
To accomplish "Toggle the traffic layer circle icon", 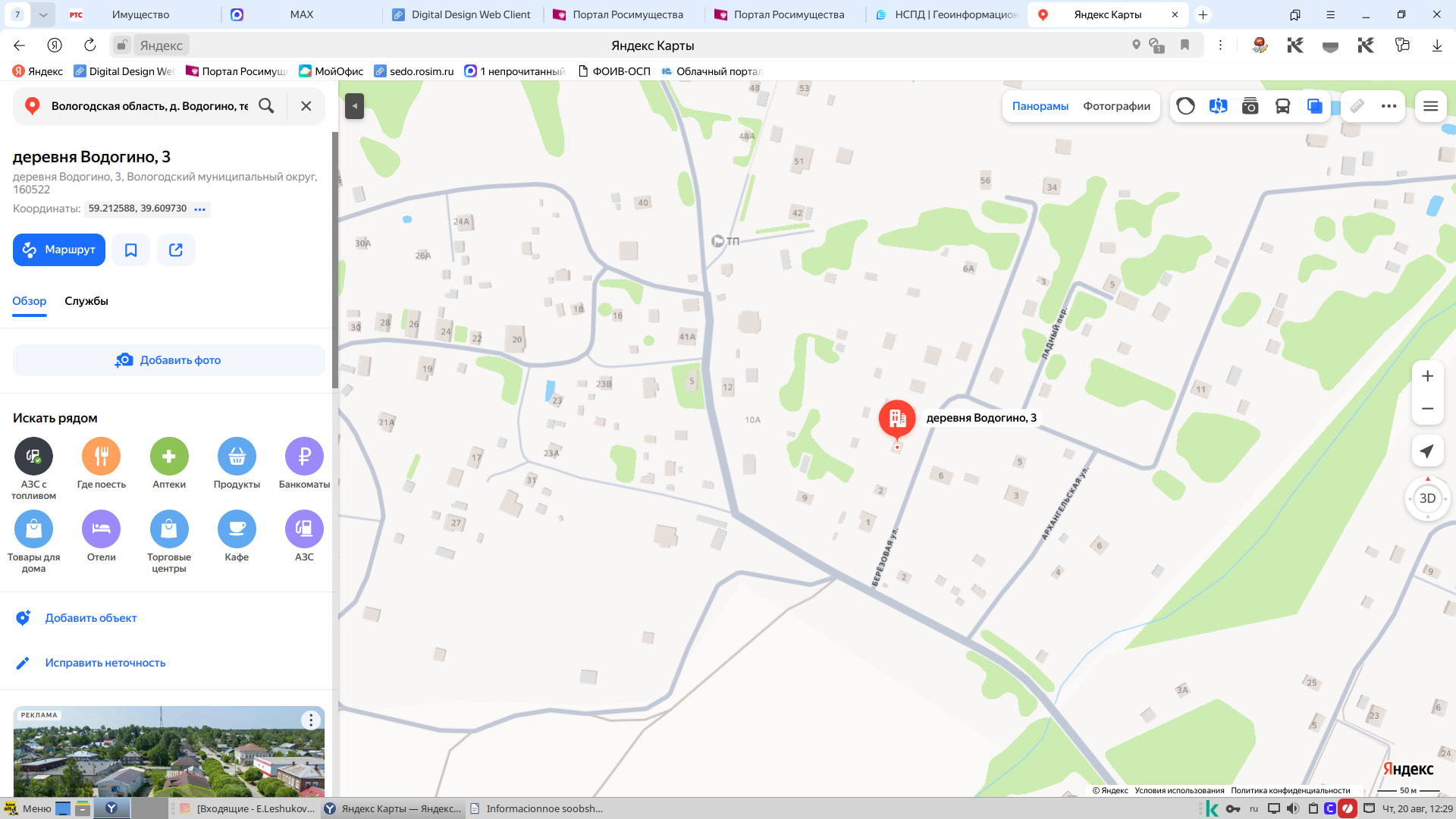I will (x=1185, y=106).
